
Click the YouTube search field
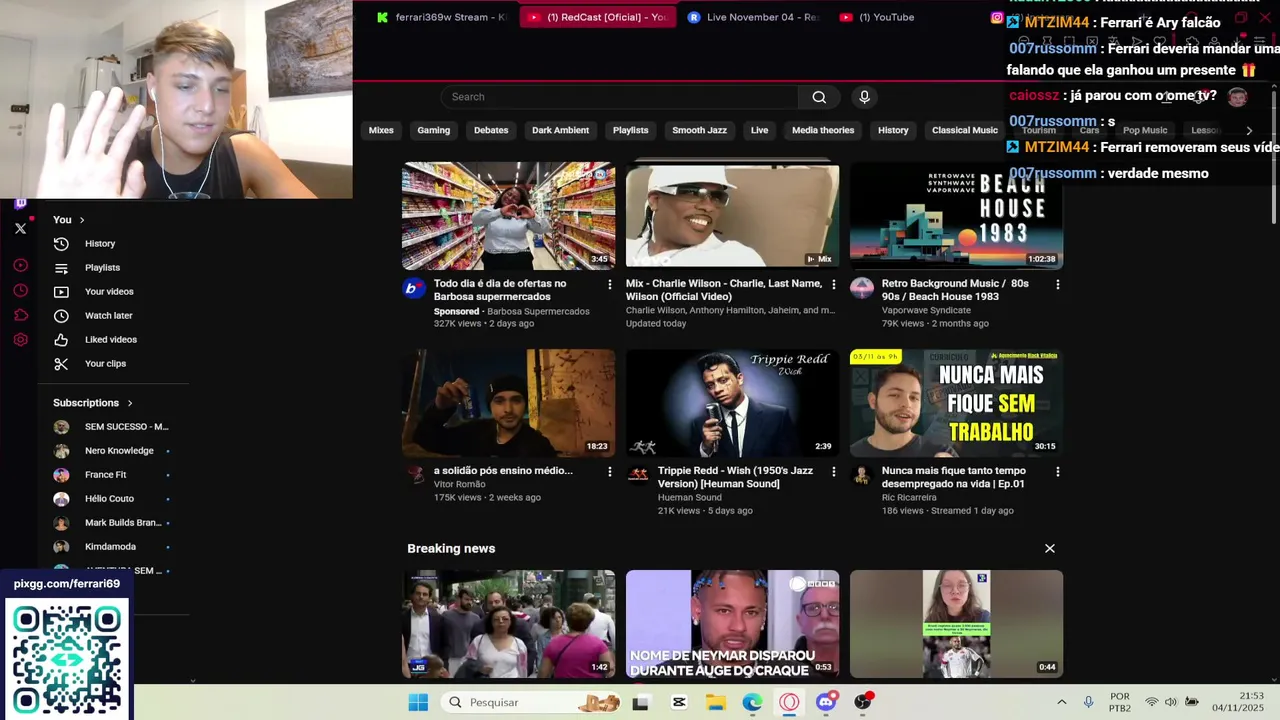coord(620,97)
